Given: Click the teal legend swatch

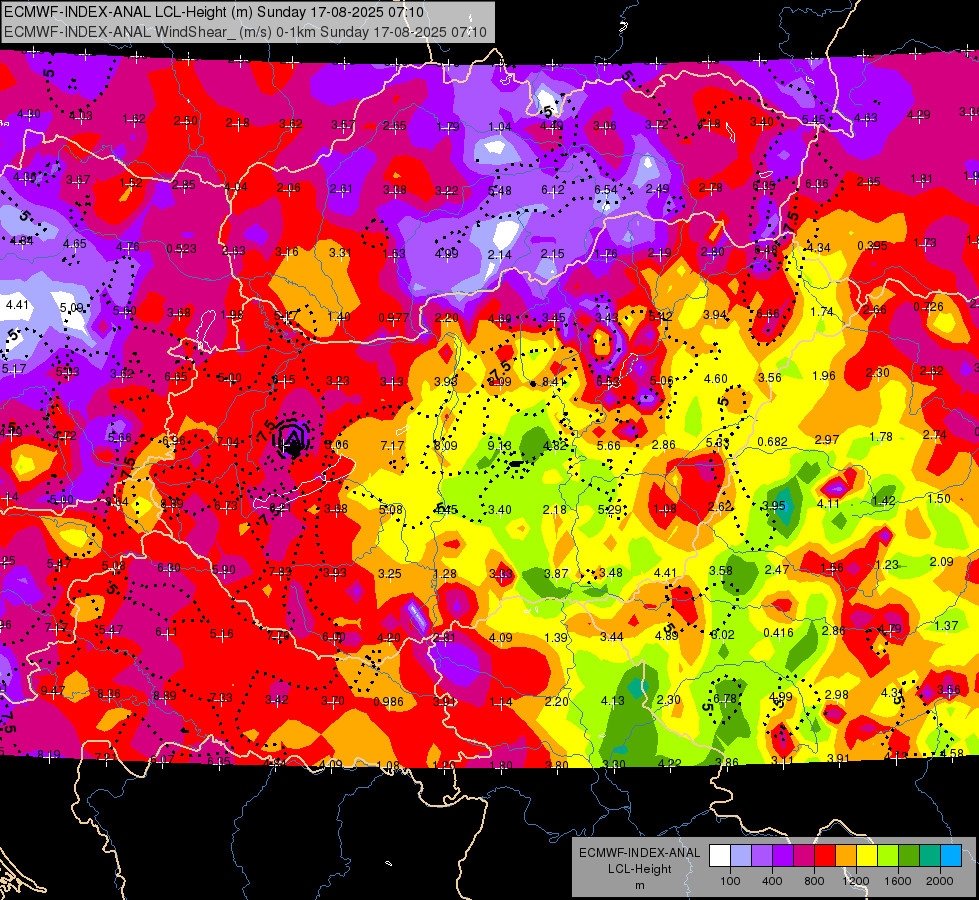Looking at the screenshot, I should coord(930,856).
